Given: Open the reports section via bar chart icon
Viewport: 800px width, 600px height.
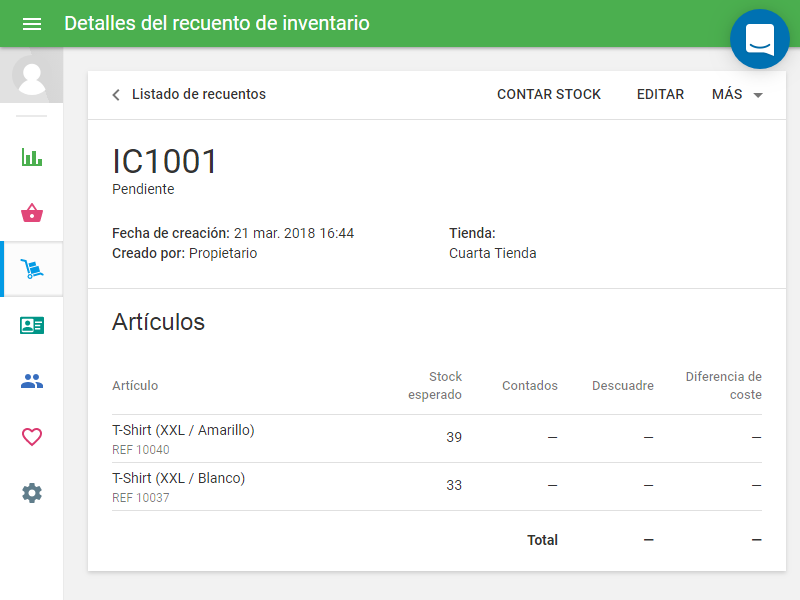Looking at the screenshot, I should (x=31, y=157).
